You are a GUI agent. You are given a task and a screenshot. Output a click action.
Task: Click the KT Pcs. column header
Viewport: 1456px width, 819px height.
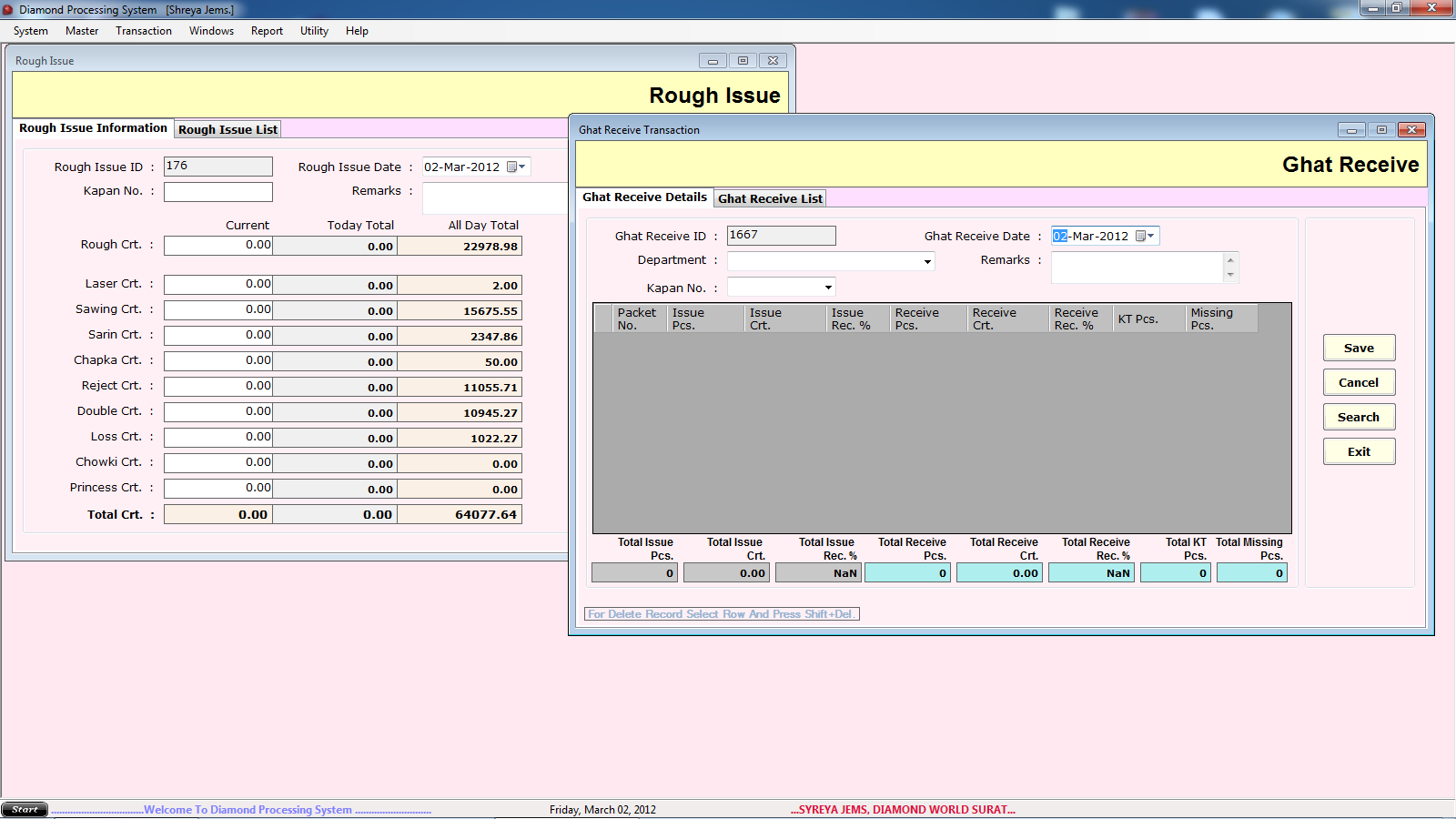coord(1149,318)
